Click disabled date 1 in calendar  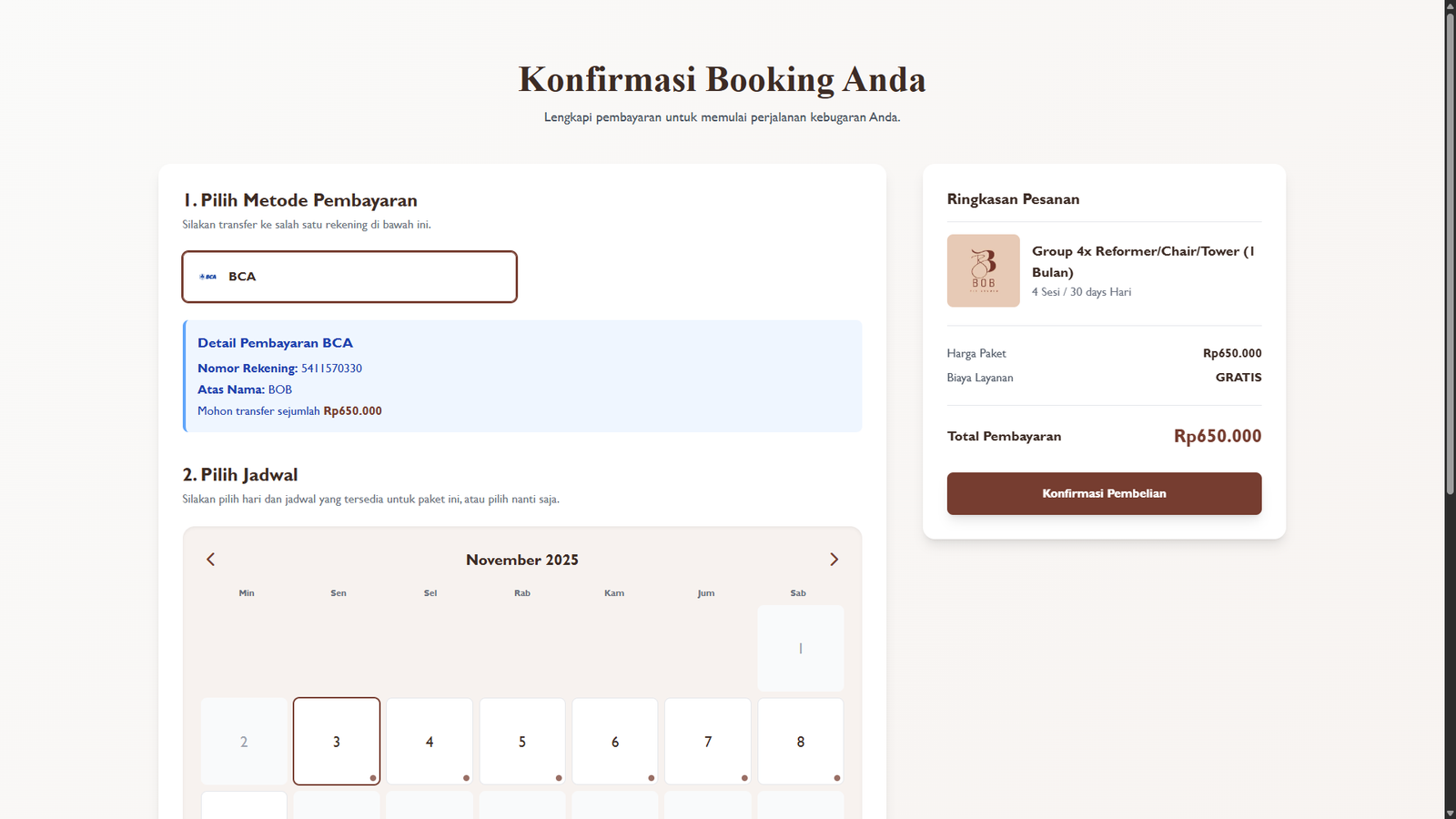click(x=801, y=648)
